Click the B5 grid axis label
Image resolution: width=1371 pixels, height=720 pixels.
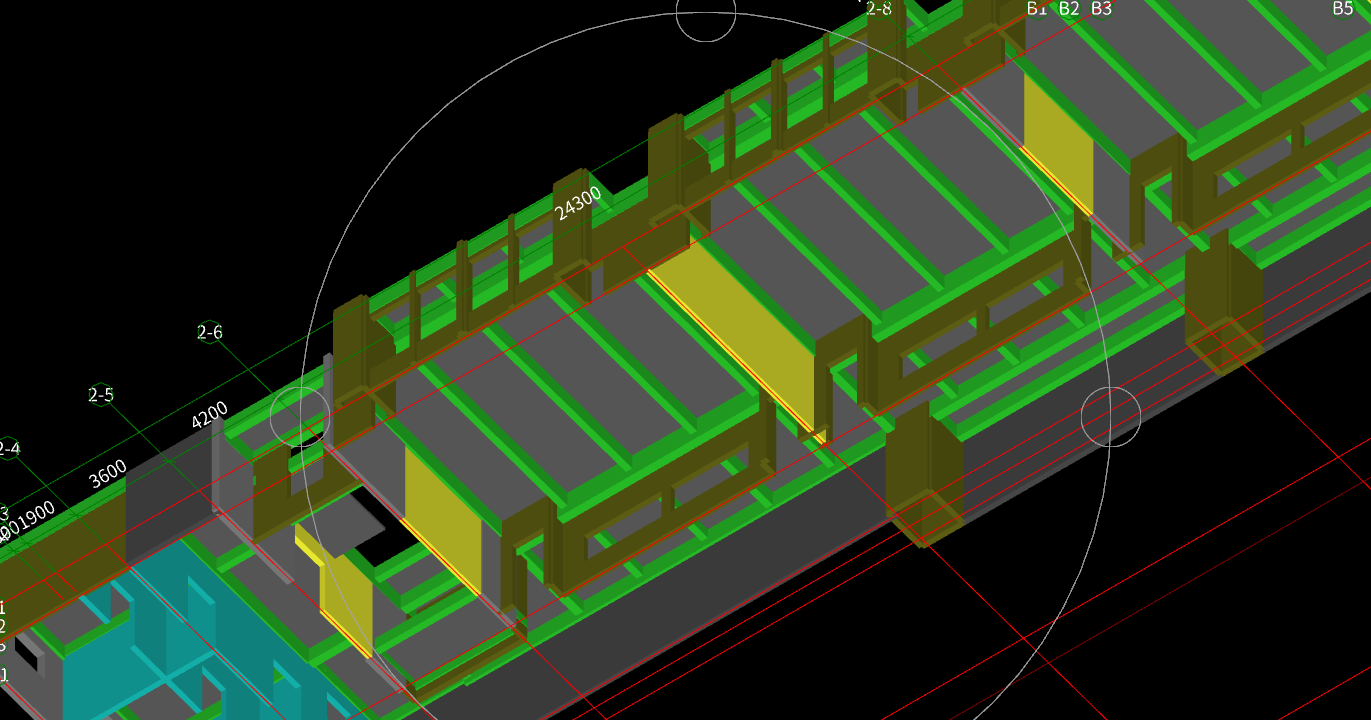click(1343, 8)
